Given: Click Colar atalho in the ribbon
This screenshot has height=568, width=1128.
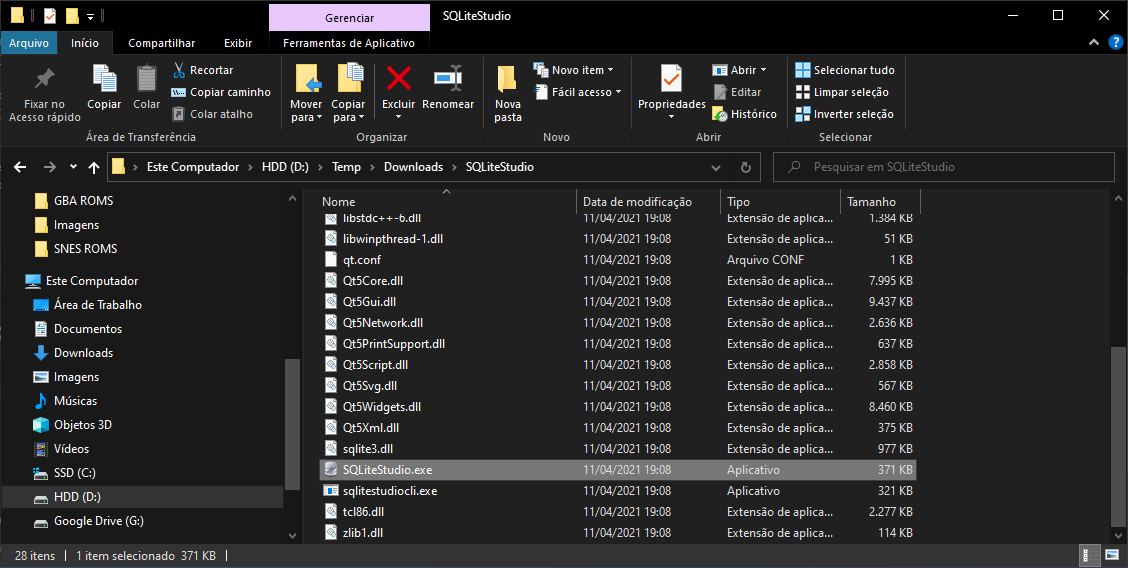Looking at the screenshot, I should (x=212, y=114).
